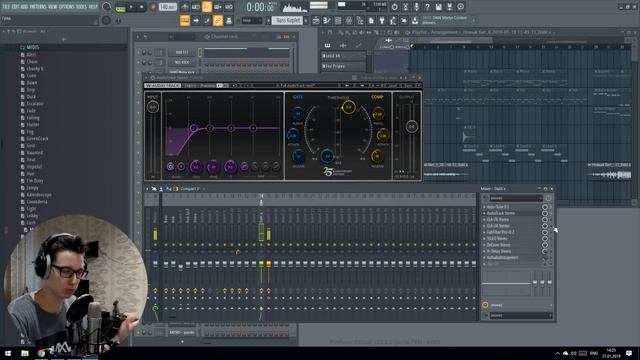Open the Channel rack view icon
This screenshot has height=360, width=640.
(x=338, y=20)
